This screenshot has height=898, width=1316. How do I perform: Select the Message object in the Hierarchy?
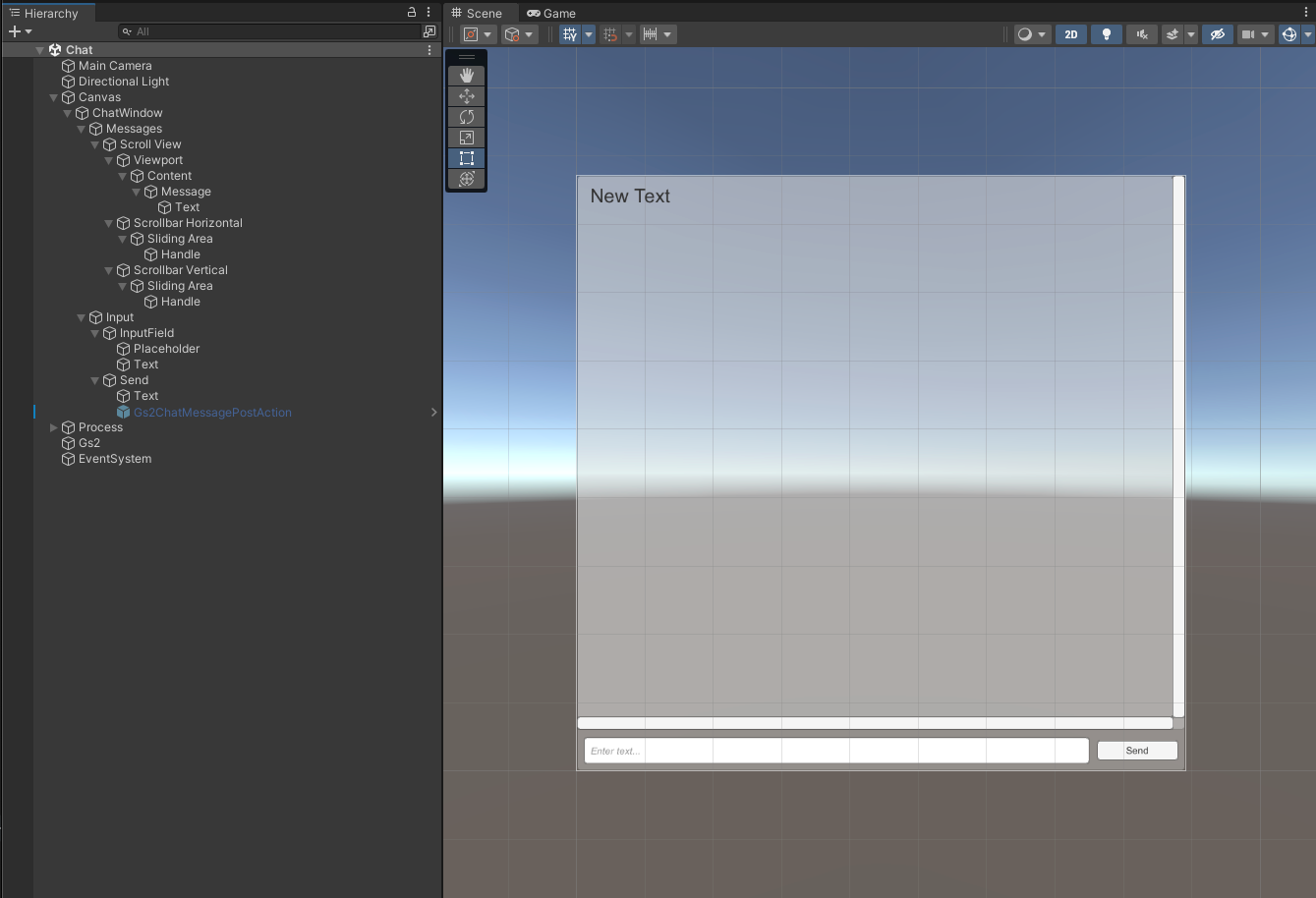[x=186, y=192]
